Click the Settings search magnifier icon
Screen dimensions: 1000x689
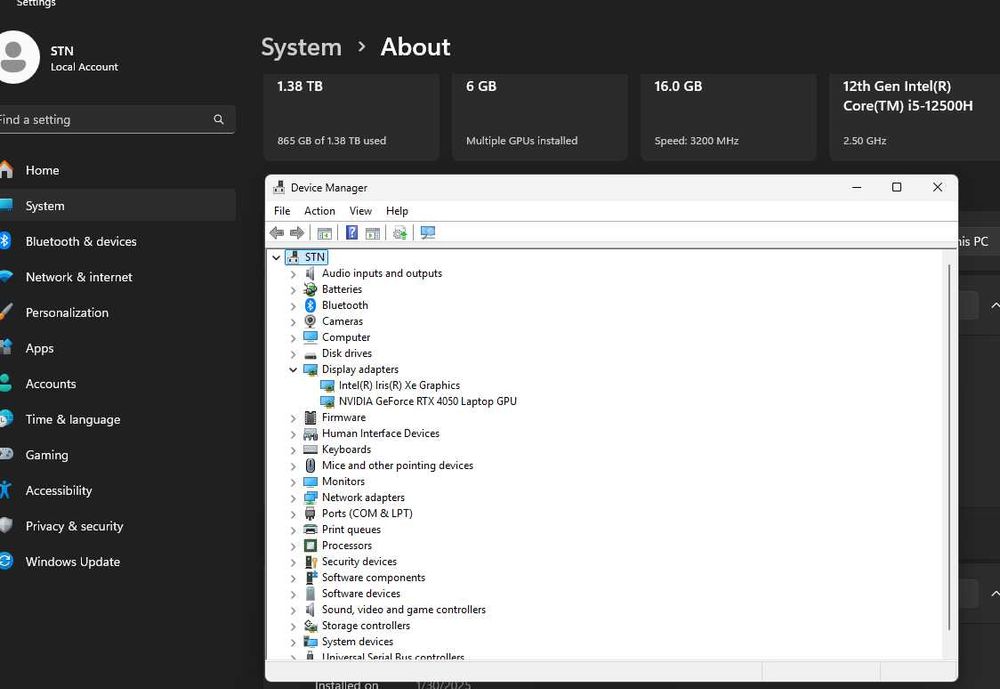(218, 120)
